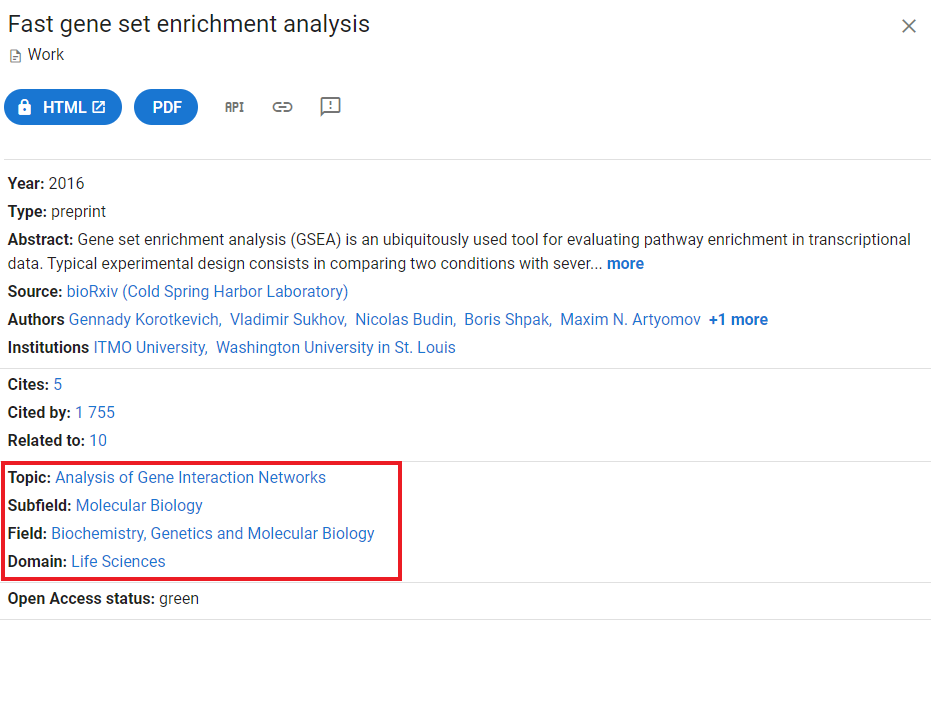The width and height of the screenshot is (931, 703).
Task: Click the lock icon on HTML button
Action: coord(24,107)
